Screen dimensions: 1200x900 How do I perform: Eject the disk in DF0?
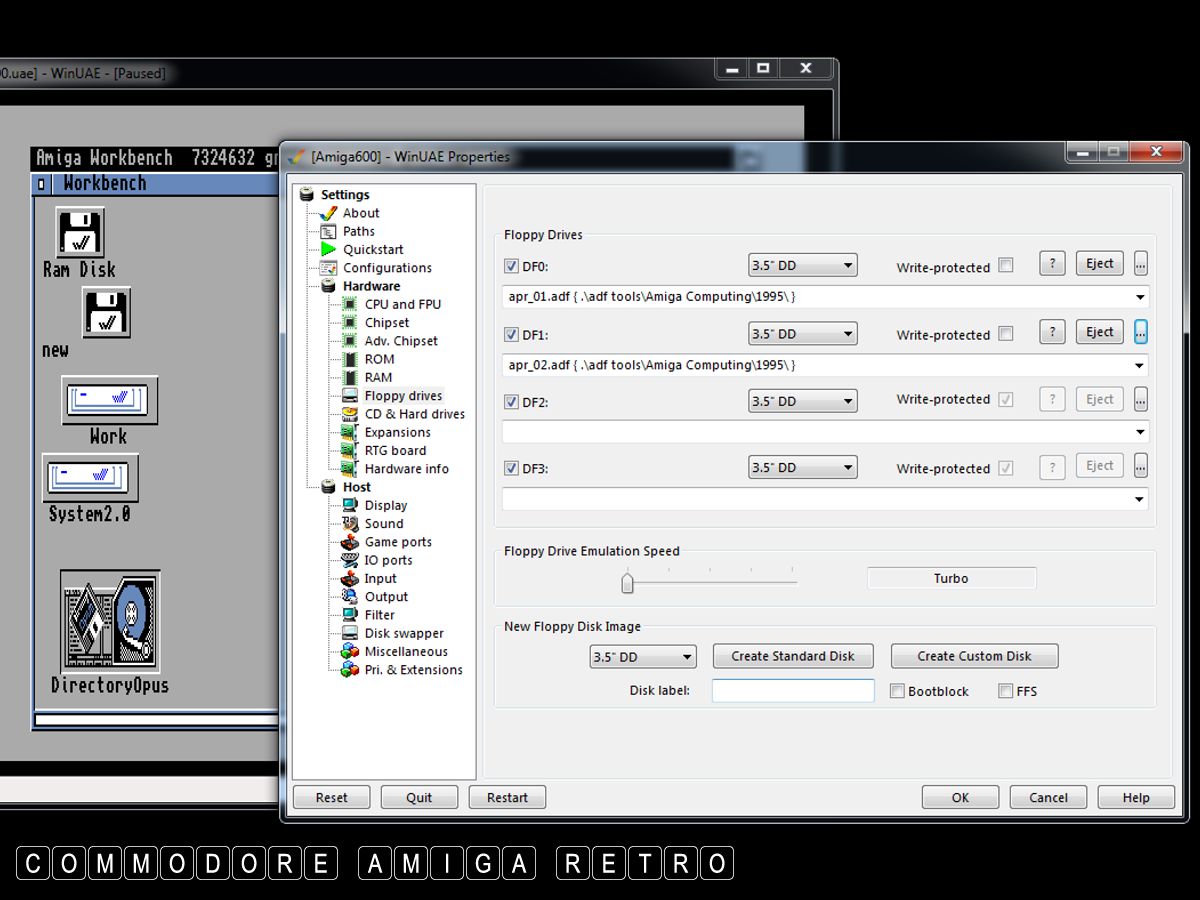(1099, 264)
